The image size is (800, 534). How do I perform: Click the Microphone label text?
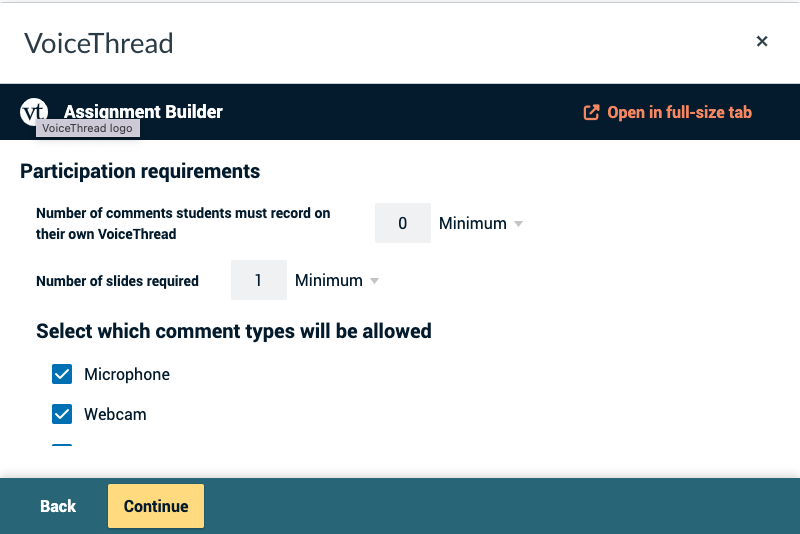coord(127,374)
